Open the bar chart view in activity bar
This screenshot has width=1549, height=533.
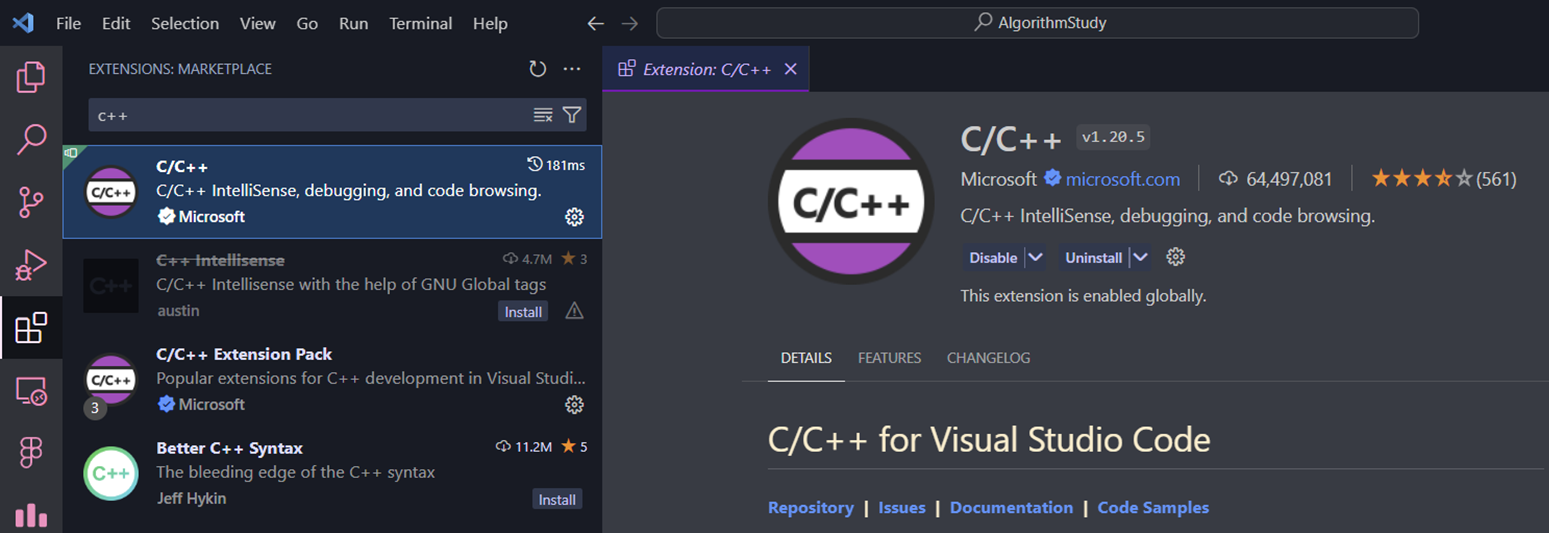tap(31, 514)
